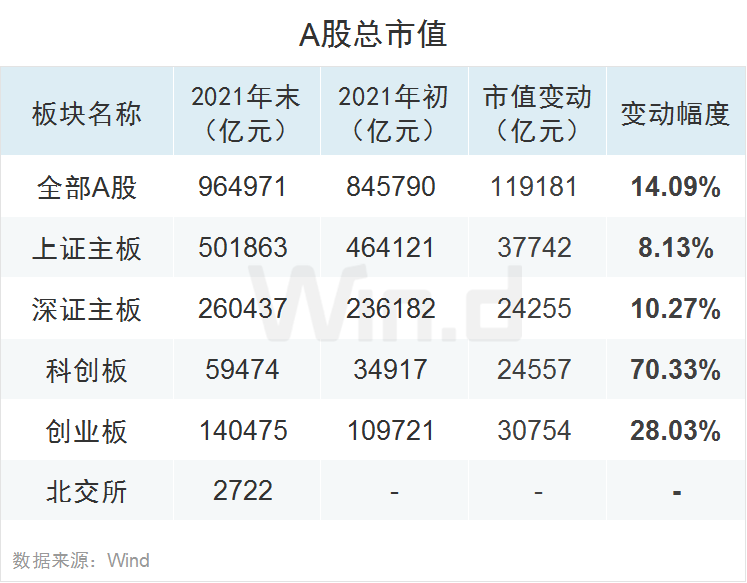This screenshot has height=583, width=747.
Task: Select the 全部A股 row label
Action: coord(87,187)
